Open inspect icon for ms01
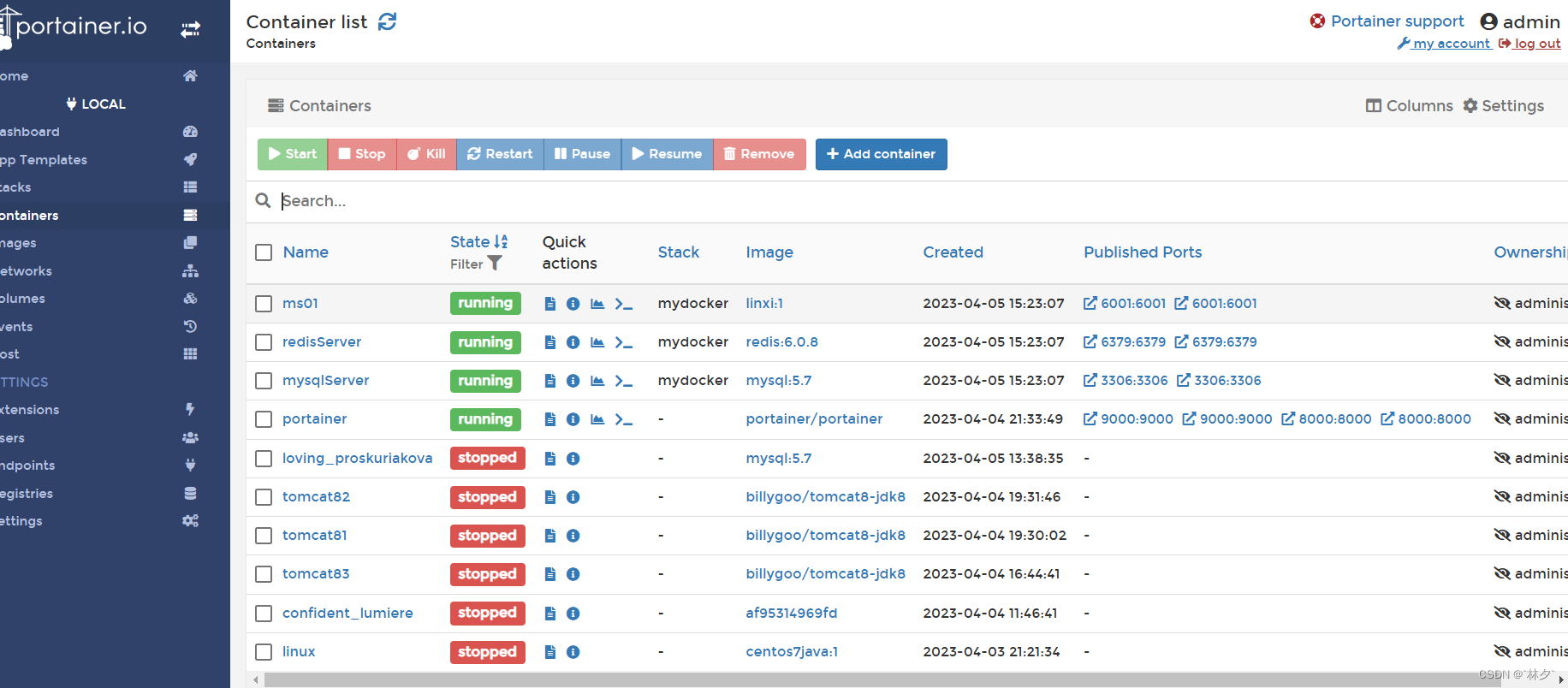Screen dimensions: 1568x688 [x=573, y=304]
